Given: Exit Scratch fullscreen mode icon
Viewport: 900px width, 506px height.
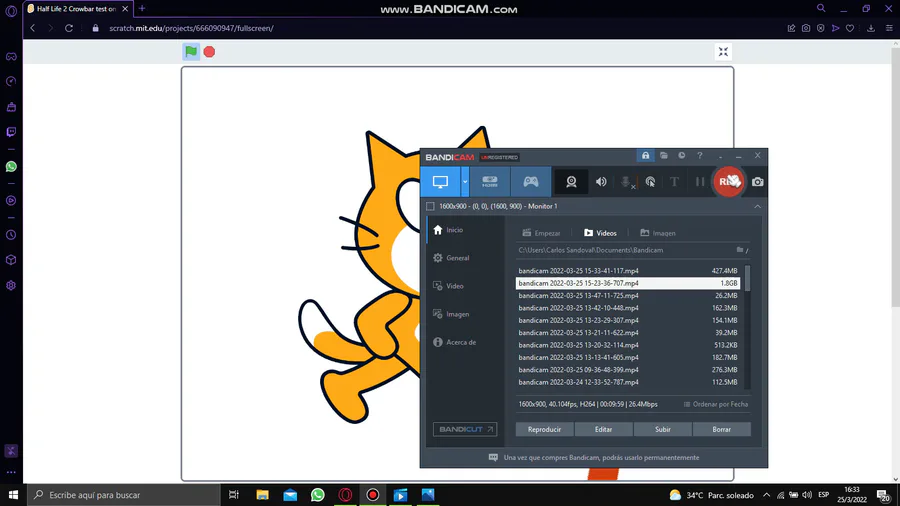Looking at the screenshot, I should (723, 52).
